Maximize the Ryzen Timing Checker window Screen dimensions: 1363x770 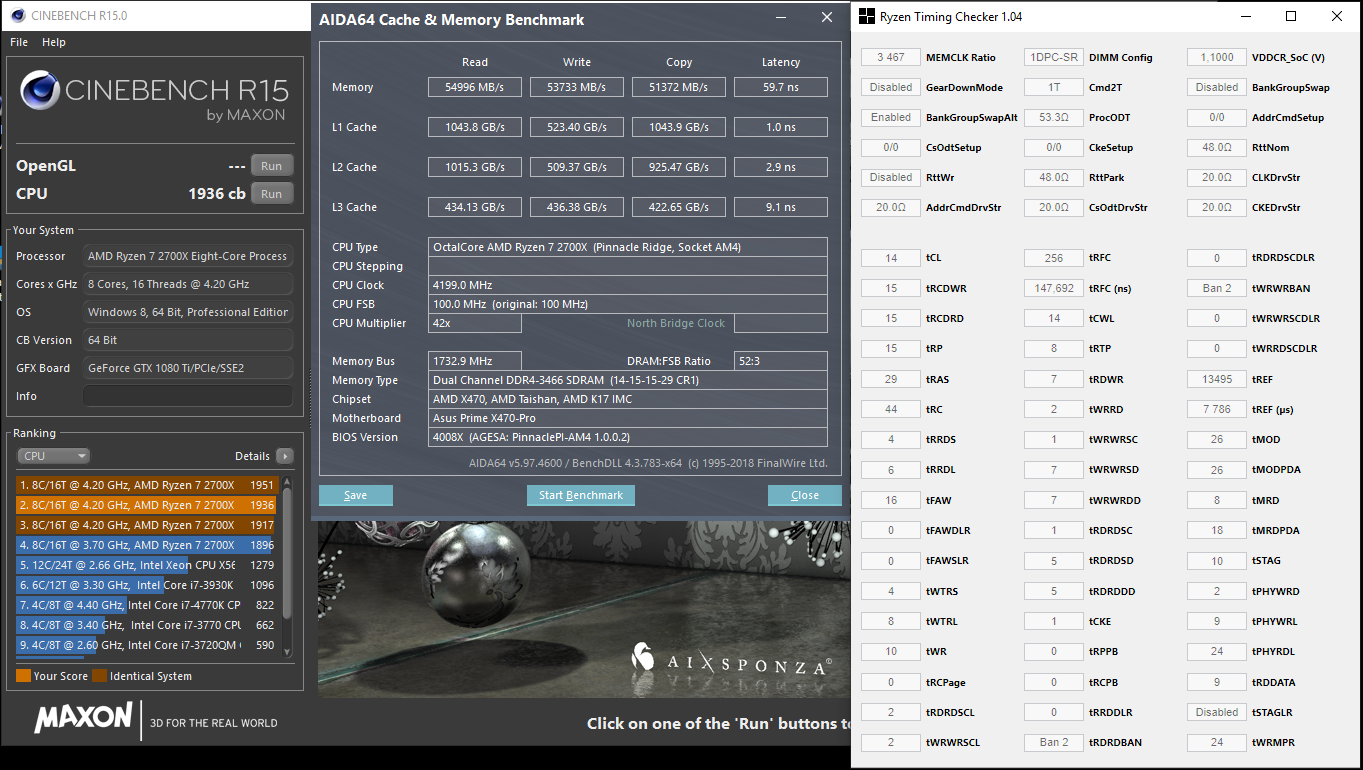[x=1291, y=16]
